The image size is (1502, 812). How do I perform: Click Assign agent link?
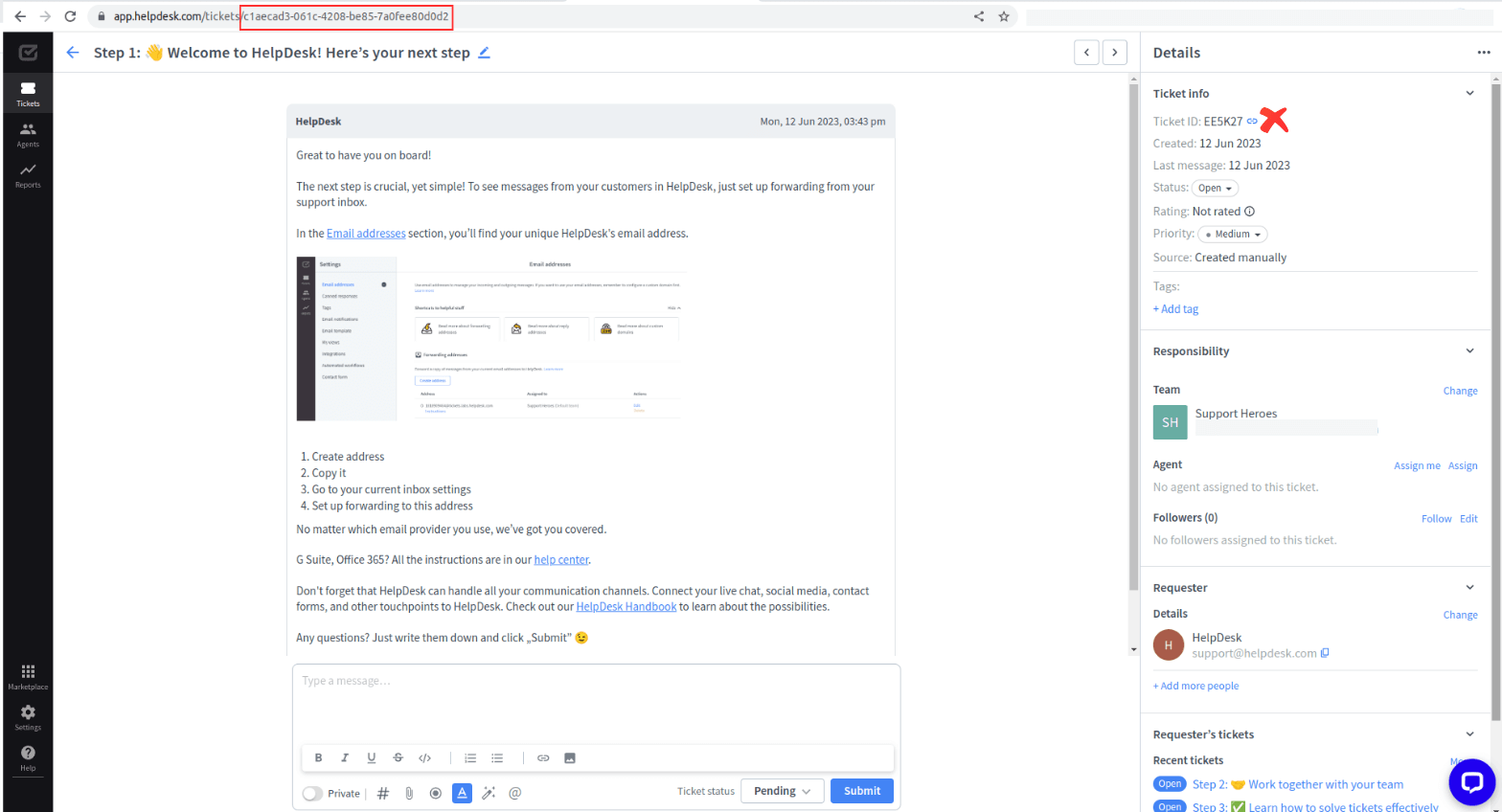tap(1463, 466)
